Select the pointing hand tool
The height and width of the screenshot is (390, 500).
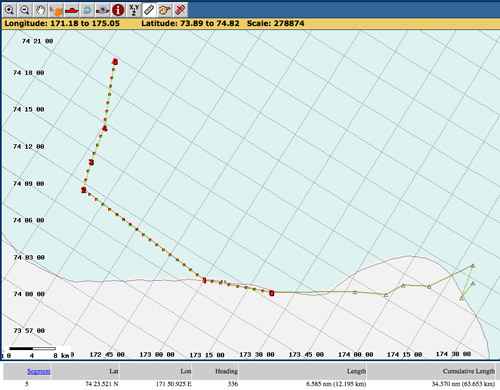[x=165, y=10]
